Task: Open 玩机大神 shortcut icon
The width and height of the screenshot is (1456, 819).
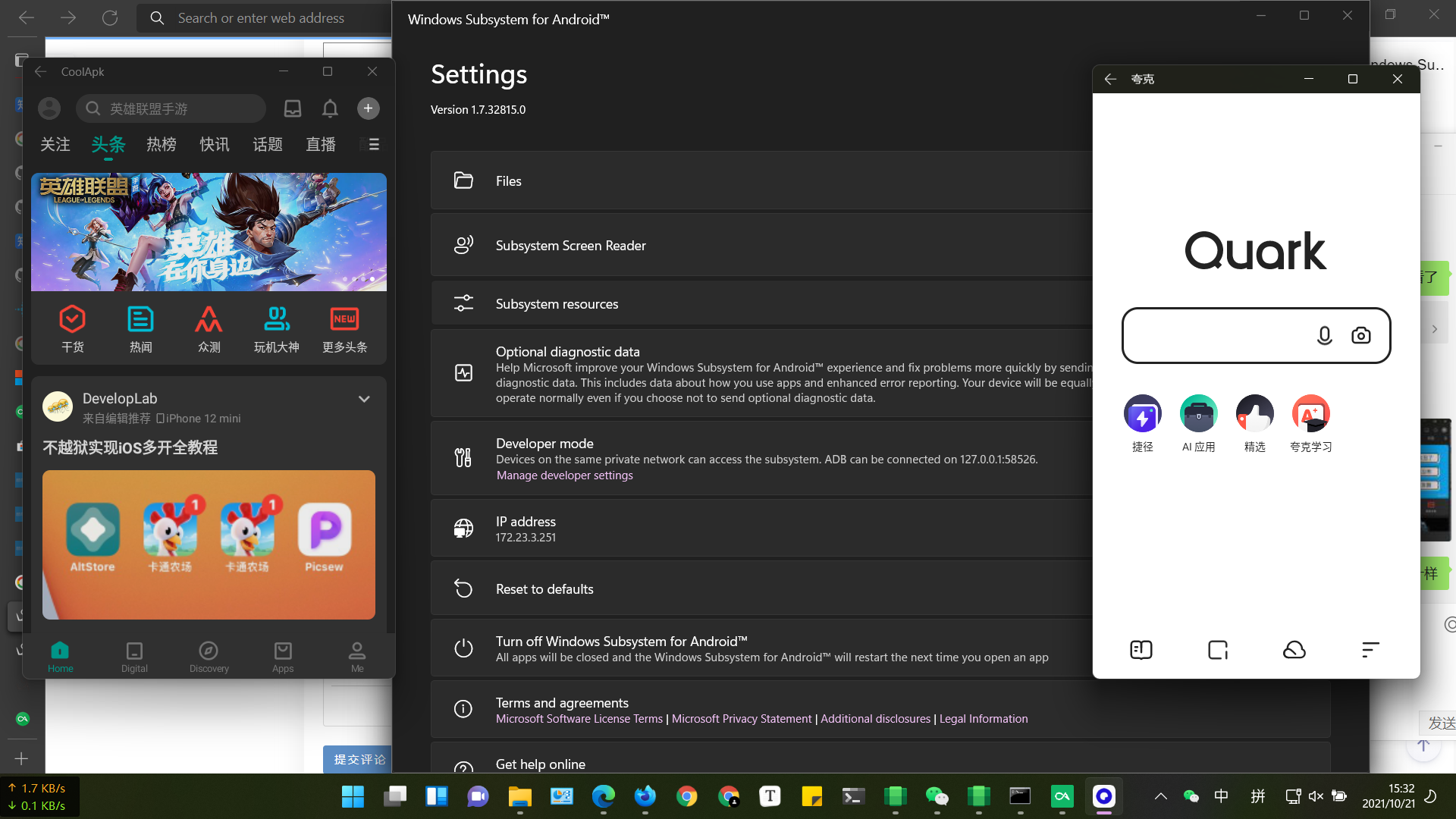Action: click(x=277, y=329)
